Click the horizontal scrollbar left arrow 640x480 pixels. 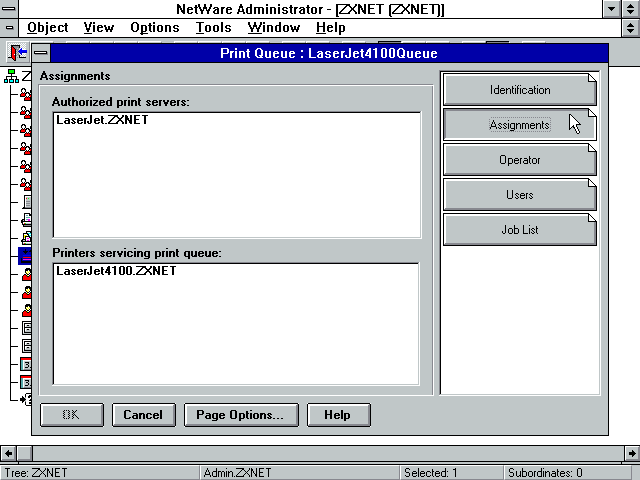[x=8, y=453]
